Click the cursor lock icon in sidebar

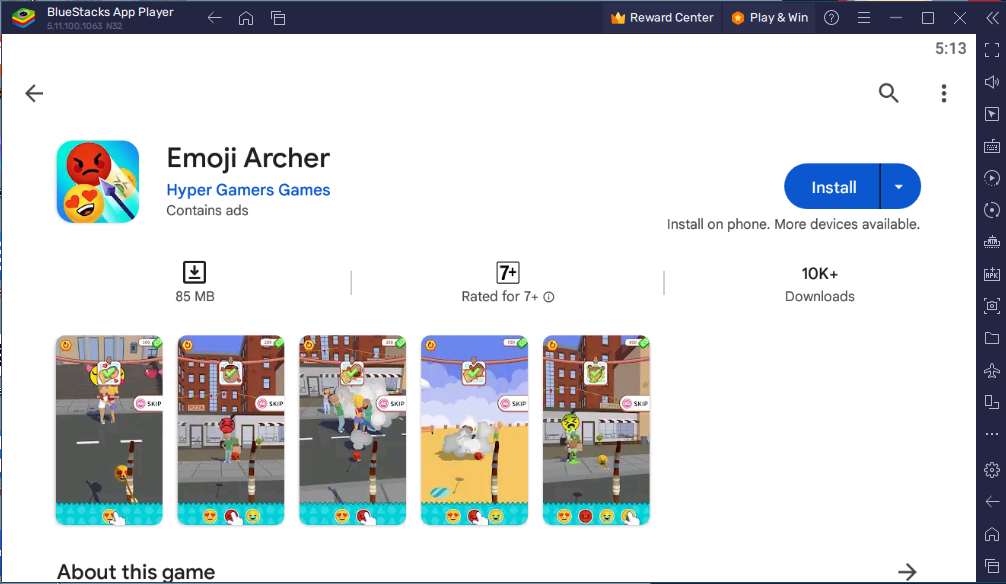[x=992, y=114]
